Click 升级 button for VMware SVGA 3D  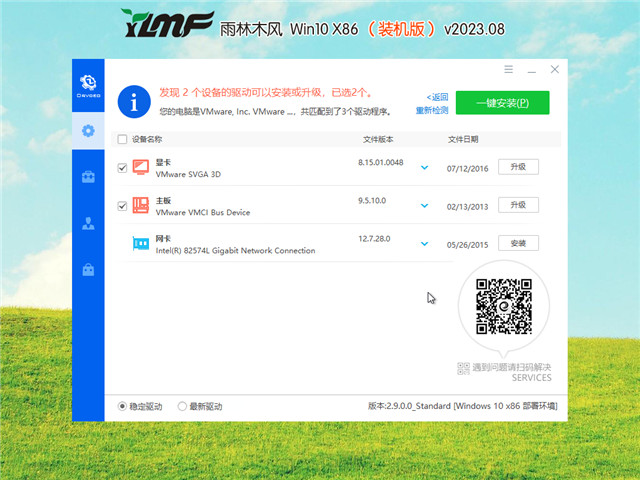(x=518, y=167)
